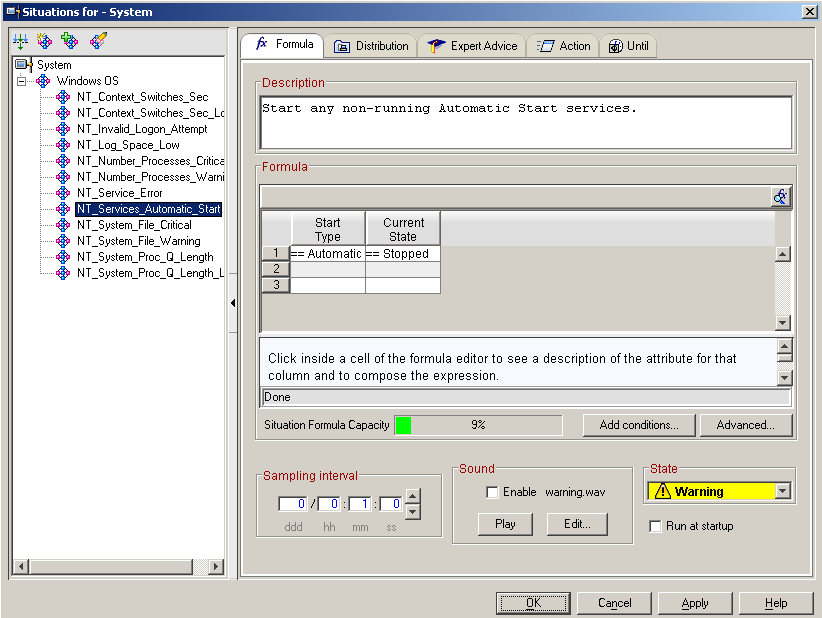Screen dimensions: 822x618
Task: Increase the sampling interval with up spinner
Action: coord(413,496)
